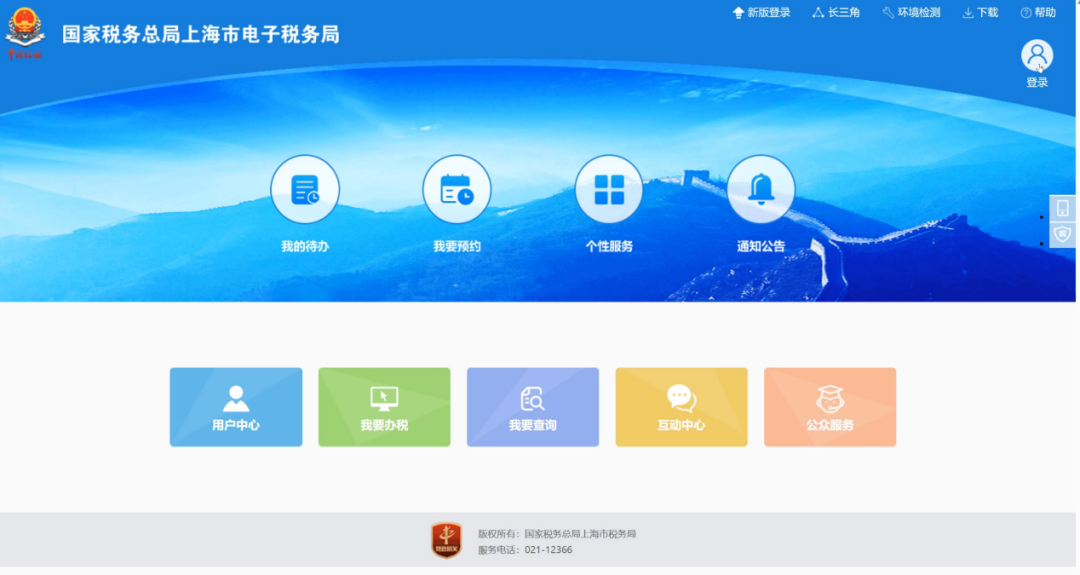The height and width of the screenshot is (575, 1080).
Task: Open the 我的待办 circular icon
Action: tap(305, 189)
